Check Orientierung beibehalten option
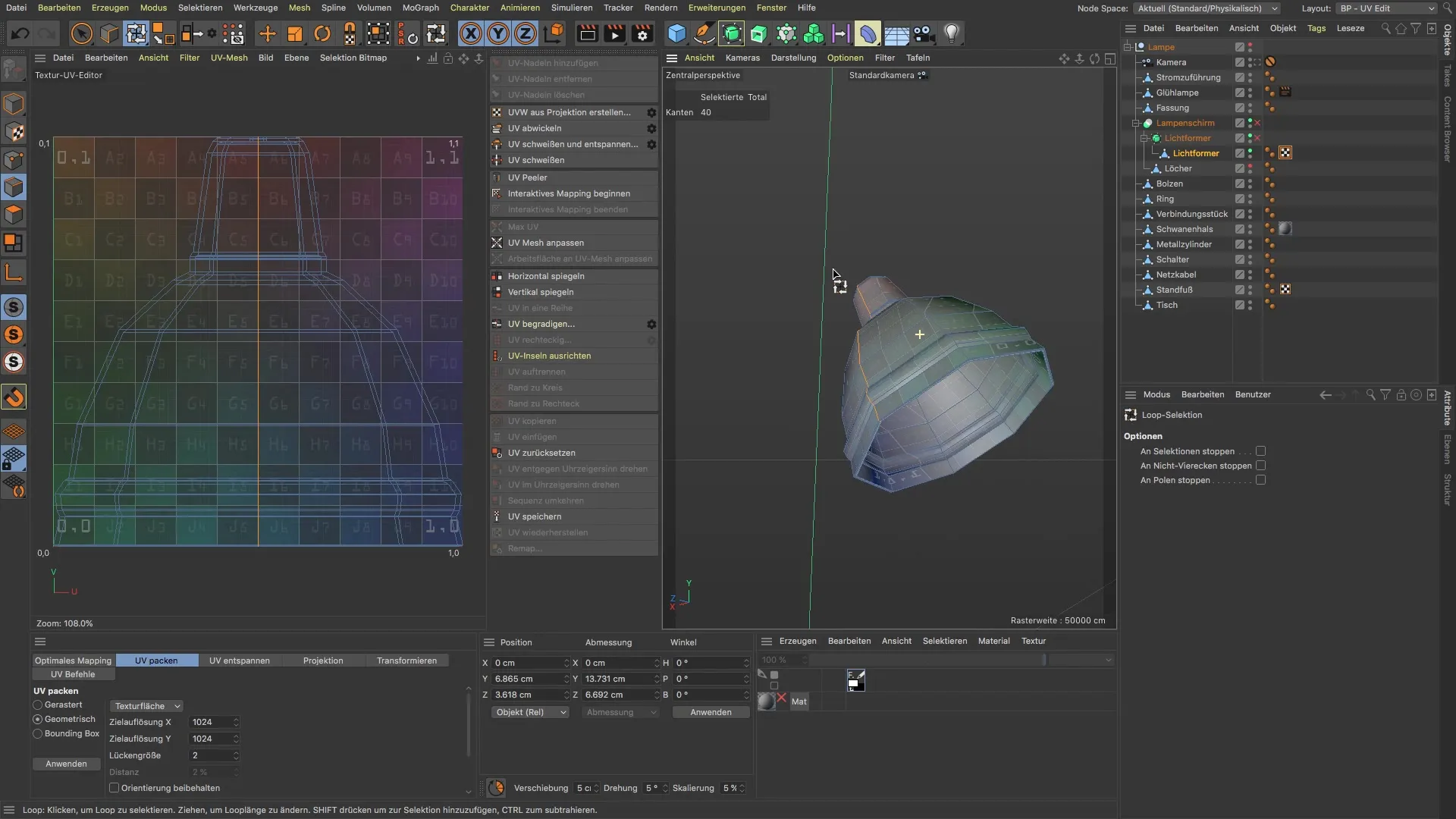This screenshot has width=1456, height=819. click(115, 788)
